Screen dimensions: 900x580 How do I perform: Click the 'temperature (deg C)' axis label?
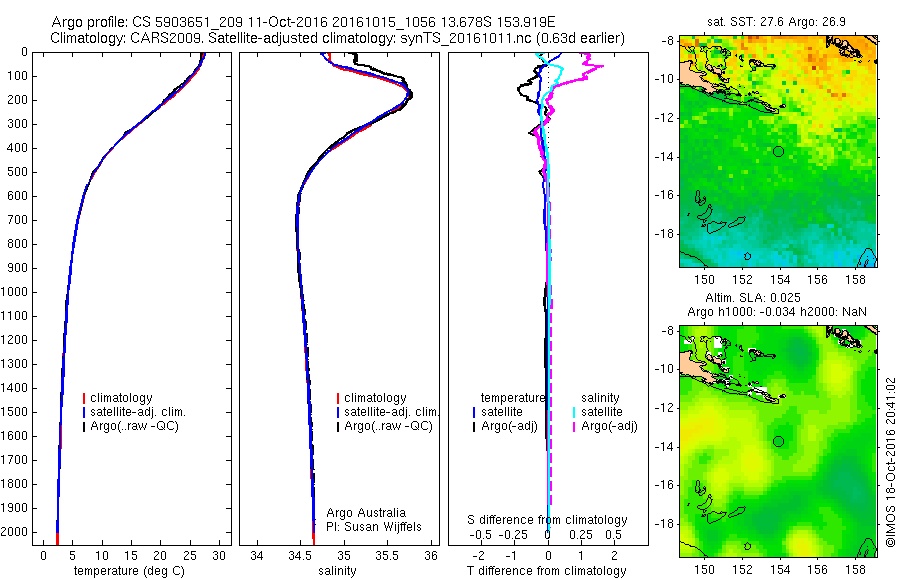pyautogui.click(x=129, y=570)
